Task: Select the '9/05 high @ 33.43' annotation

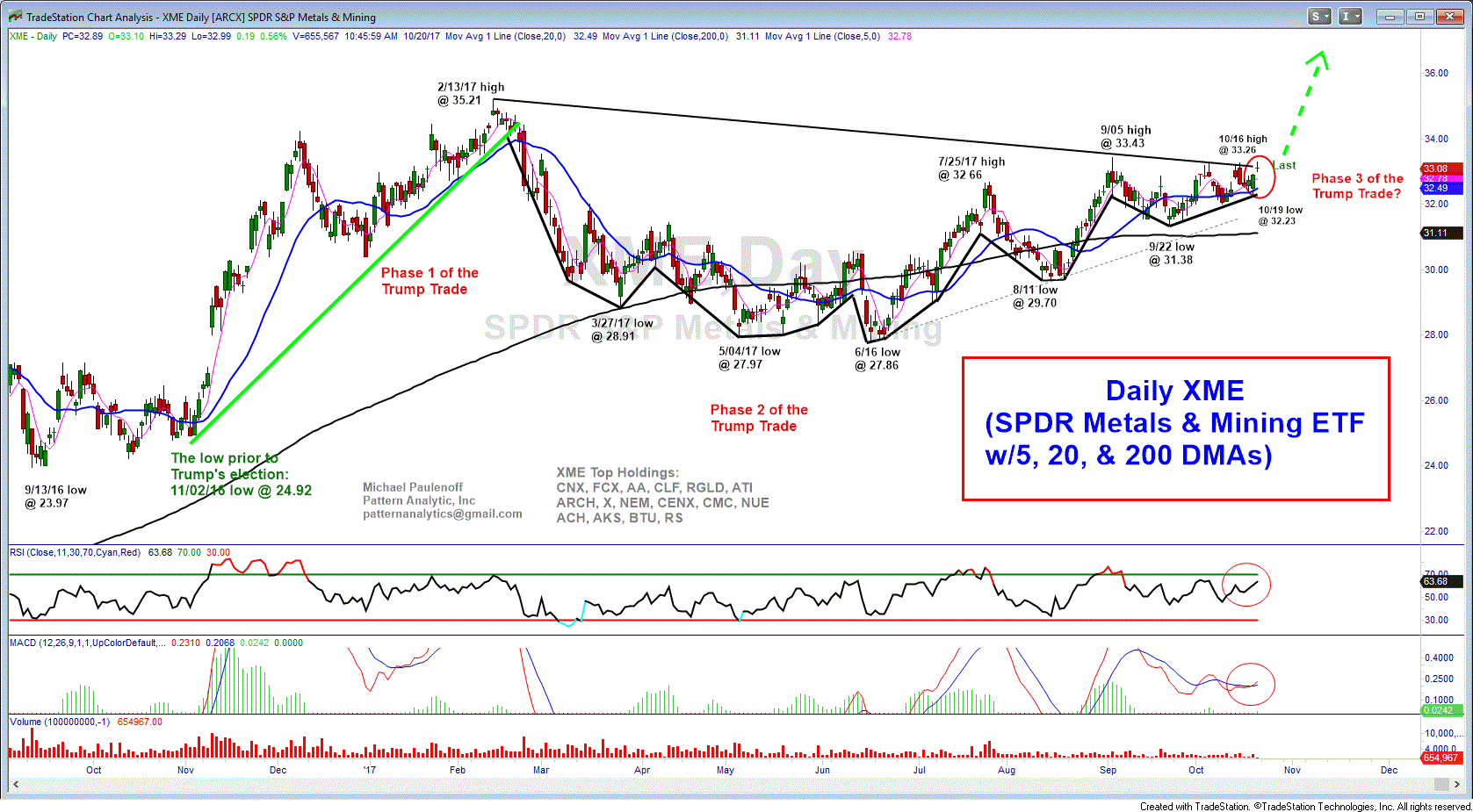Action: [1125, 136]
